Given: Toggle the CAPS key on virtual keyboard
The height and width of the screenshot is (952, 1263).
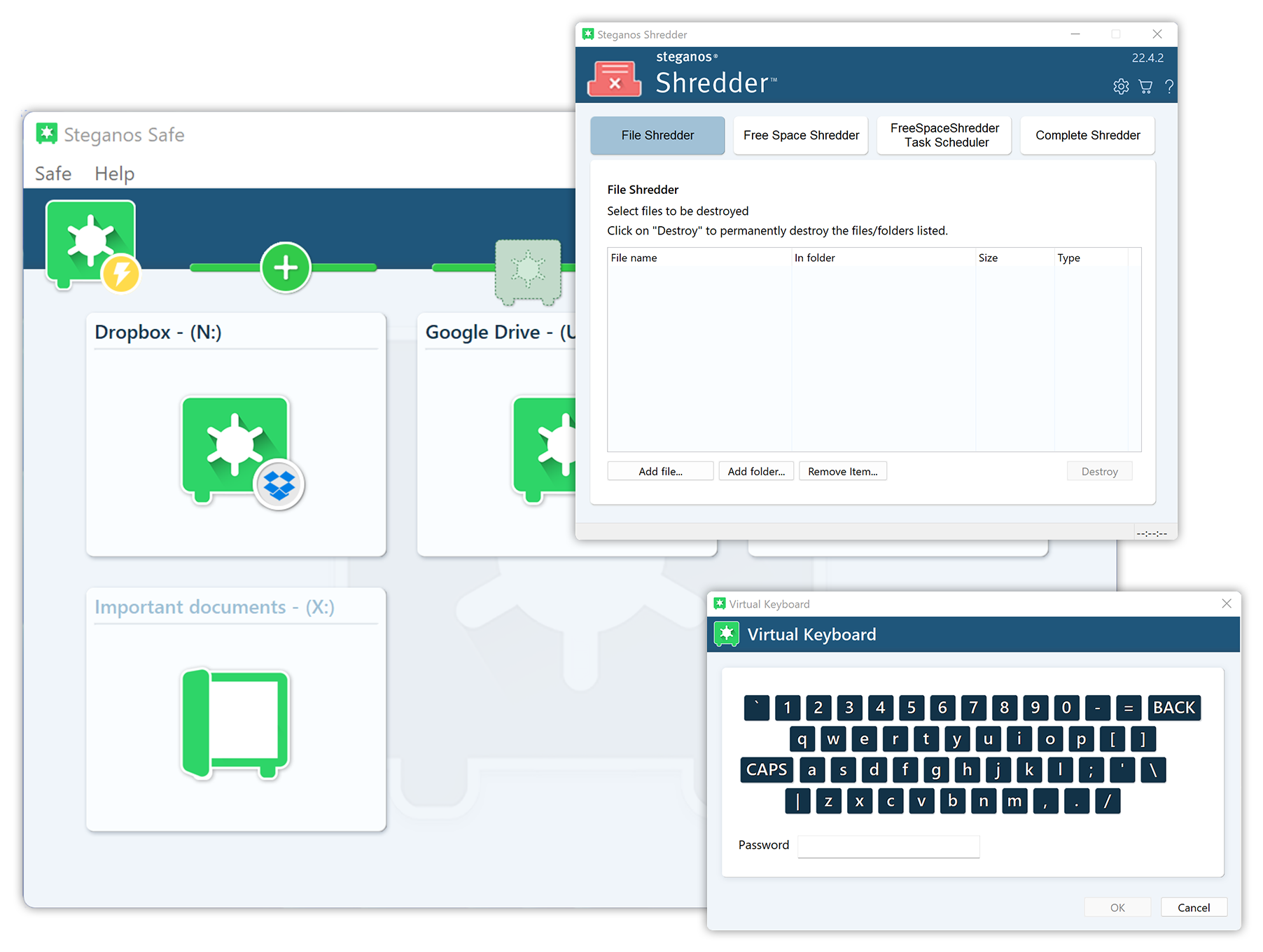Looking at the screenshot, I should [x=767, y=769].
